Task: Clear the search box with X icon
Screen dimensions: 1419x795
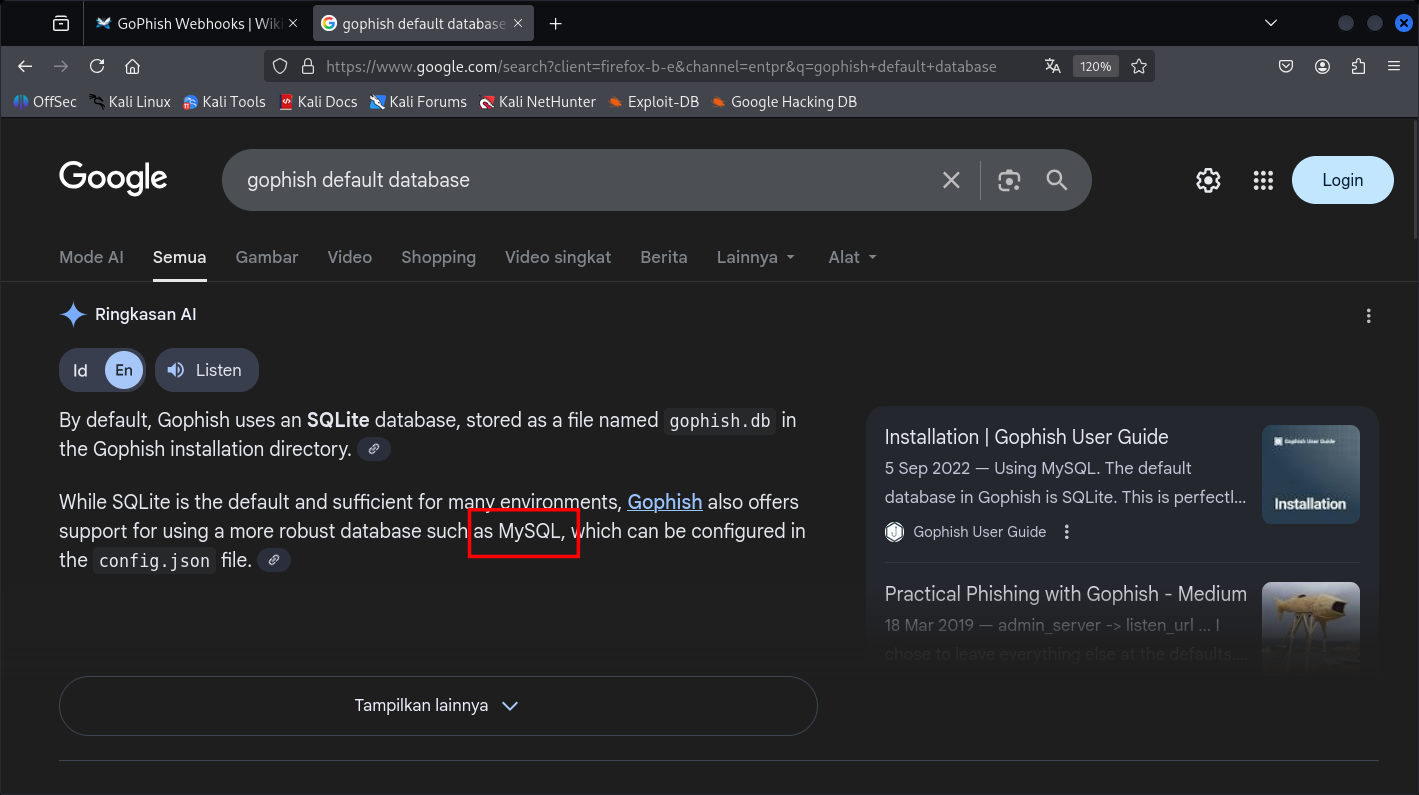Action: (x=951, y=180)
